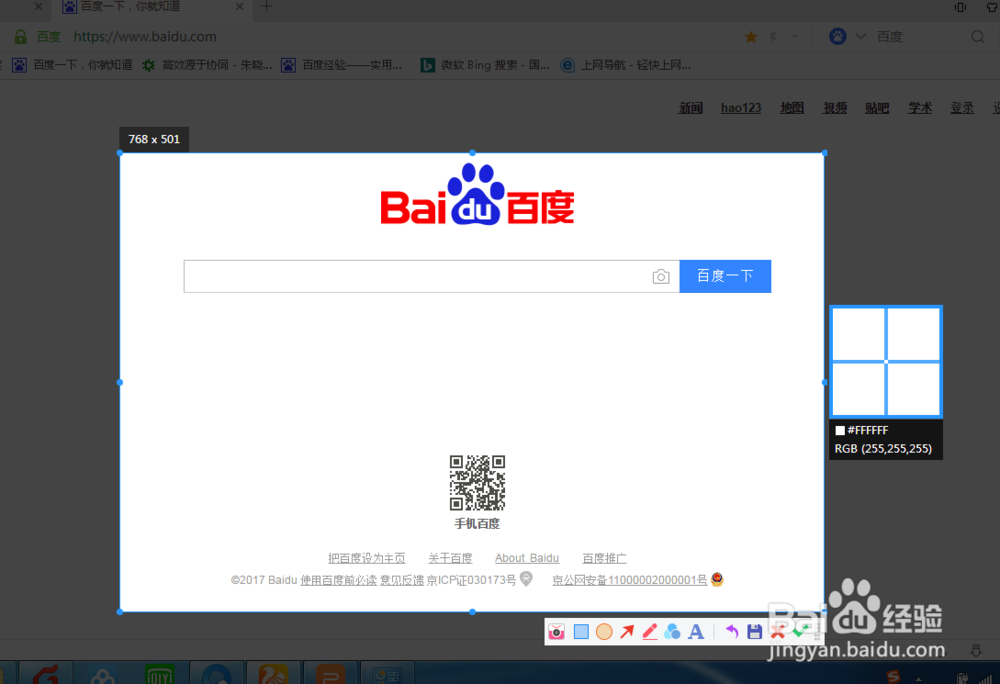Open the 百度推广 link

coord(605,558)
